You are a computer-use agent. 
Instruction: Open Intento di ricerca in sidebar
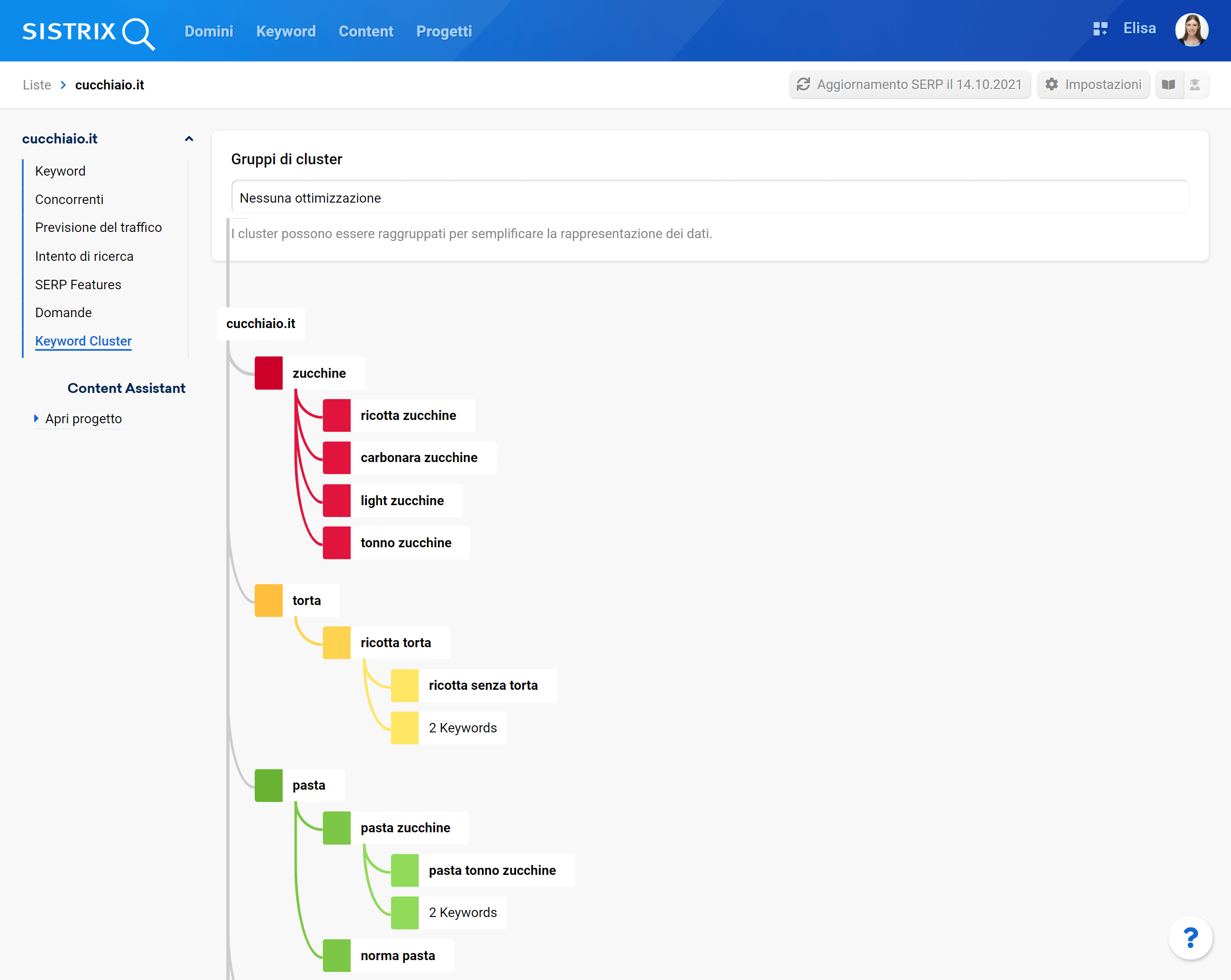point(84,256)
